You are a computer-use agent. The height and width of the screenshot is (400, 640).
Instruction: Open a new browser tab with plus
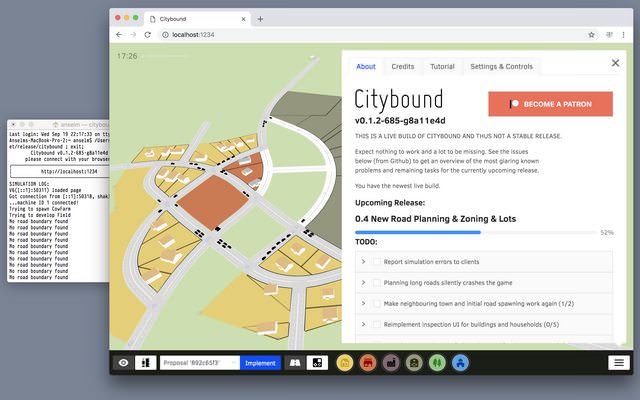click(260, 19)
